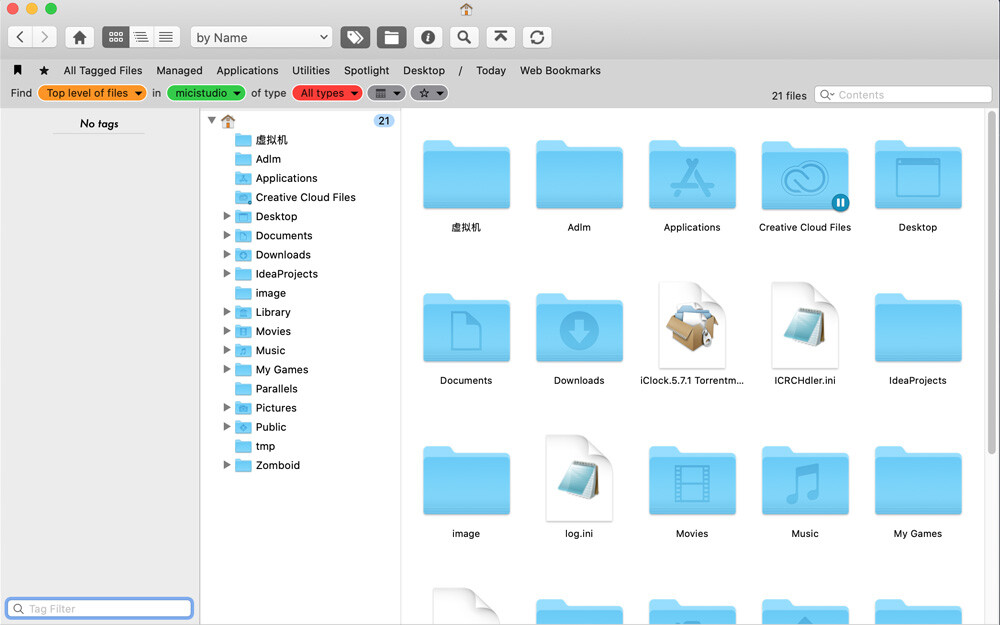
Task: Click the folder browser toolbar icon
Action: (392, 37)
